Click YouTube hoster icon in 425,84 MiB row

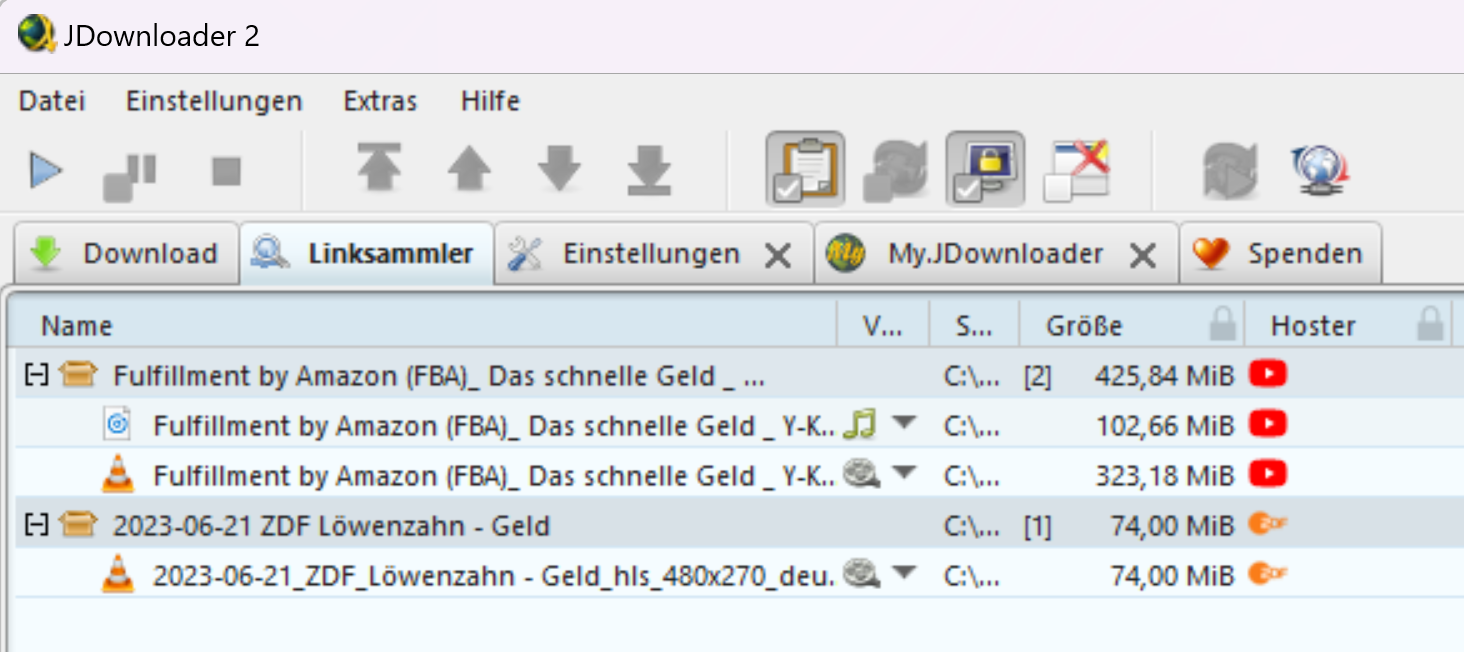tap(1268, 374)
